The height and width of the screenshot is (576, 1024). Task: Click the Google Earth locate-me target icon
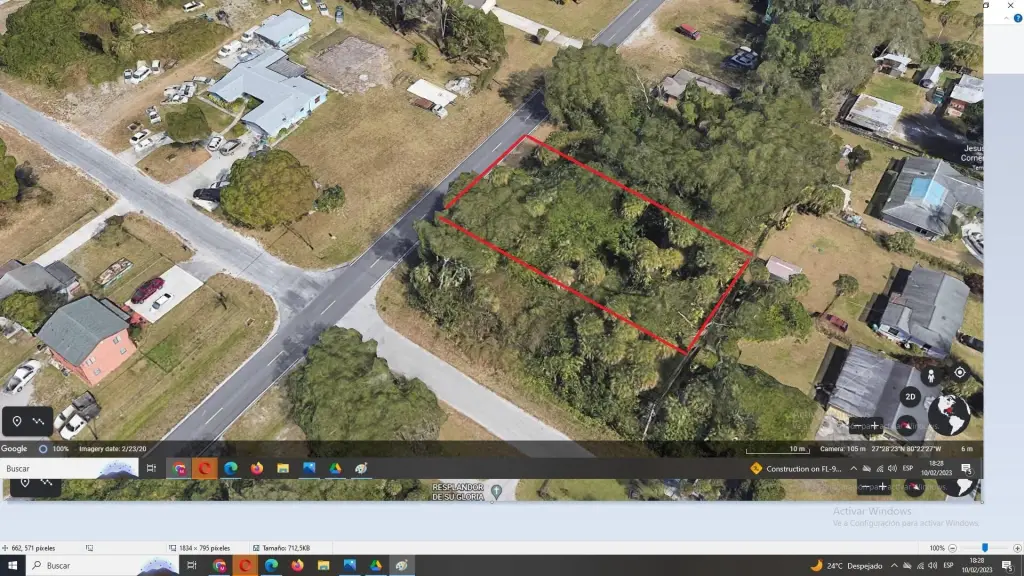click(x=960, y=372)
